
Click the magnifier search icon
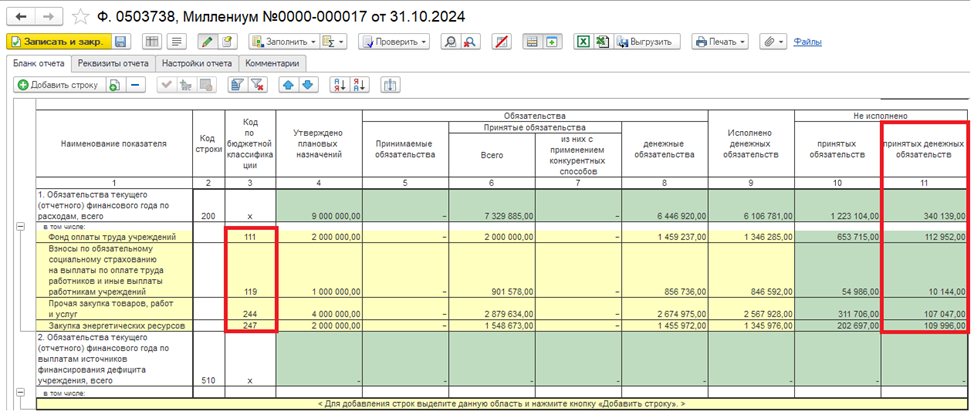point(450,42)
